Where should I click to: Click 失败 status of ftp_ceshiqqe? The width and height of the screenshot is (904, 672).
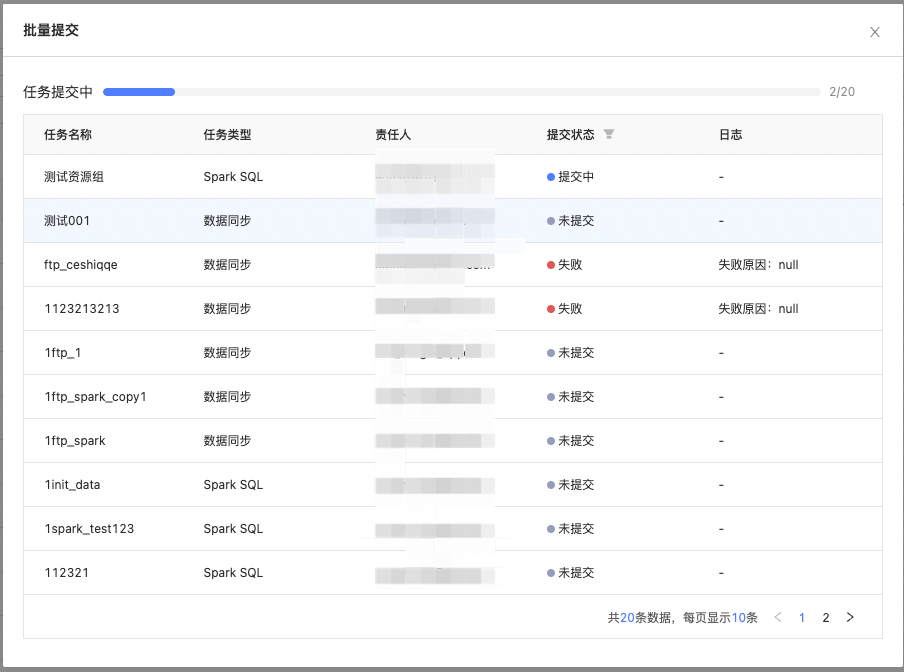[x=564, y=265]
